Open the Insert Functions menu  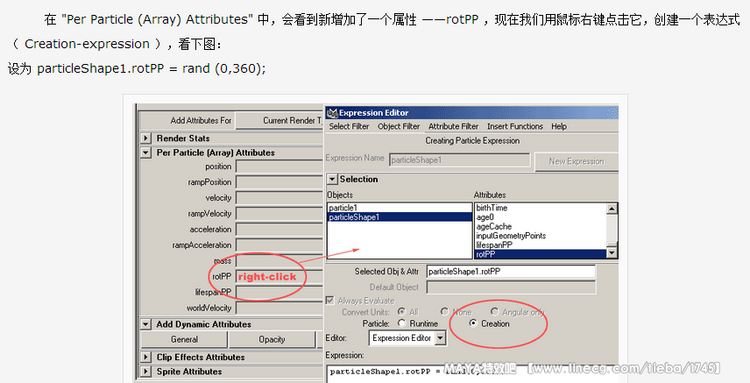click(x=515, y=126)
